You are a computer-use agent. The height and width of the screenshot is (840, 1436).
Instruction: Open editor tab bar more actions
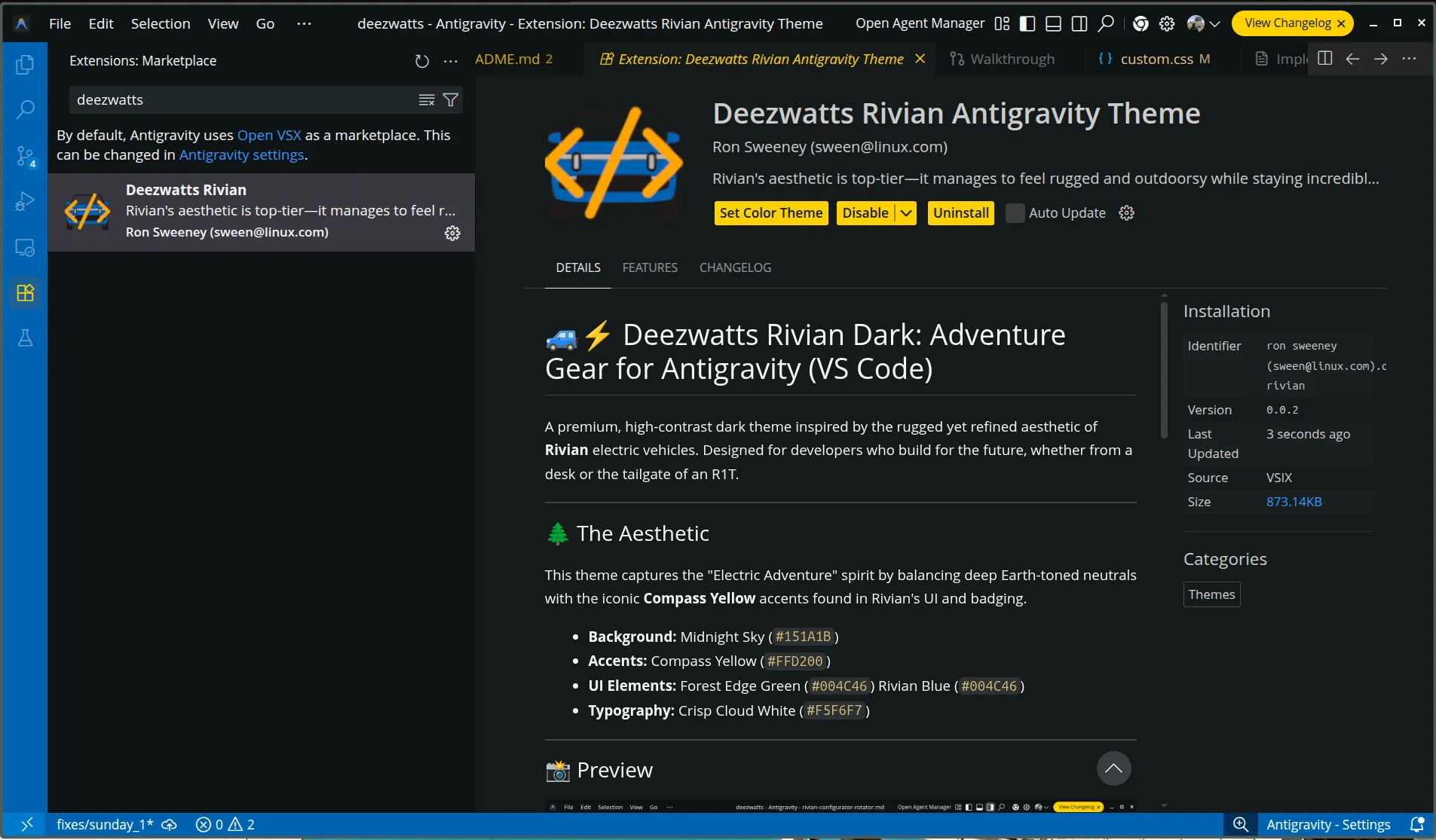1409,59
